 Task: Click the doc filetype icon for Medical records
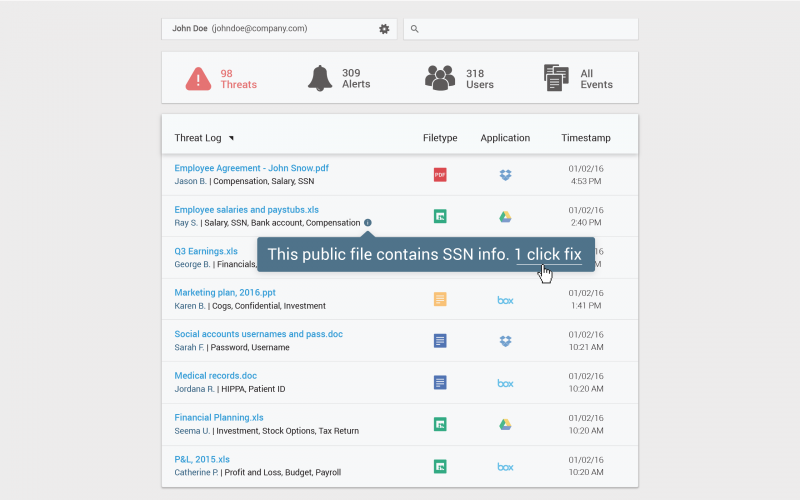[x=440, y=382]
